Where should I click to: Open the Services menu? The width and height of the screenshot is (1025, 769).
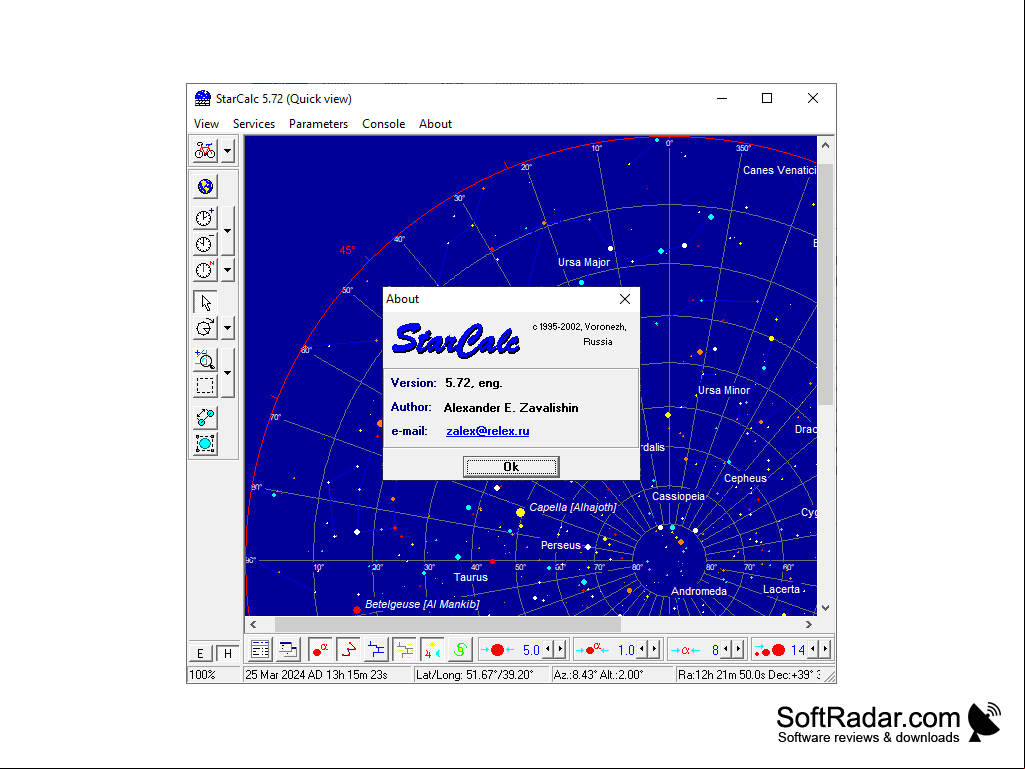pyautogui.click(x=254, y=124)
